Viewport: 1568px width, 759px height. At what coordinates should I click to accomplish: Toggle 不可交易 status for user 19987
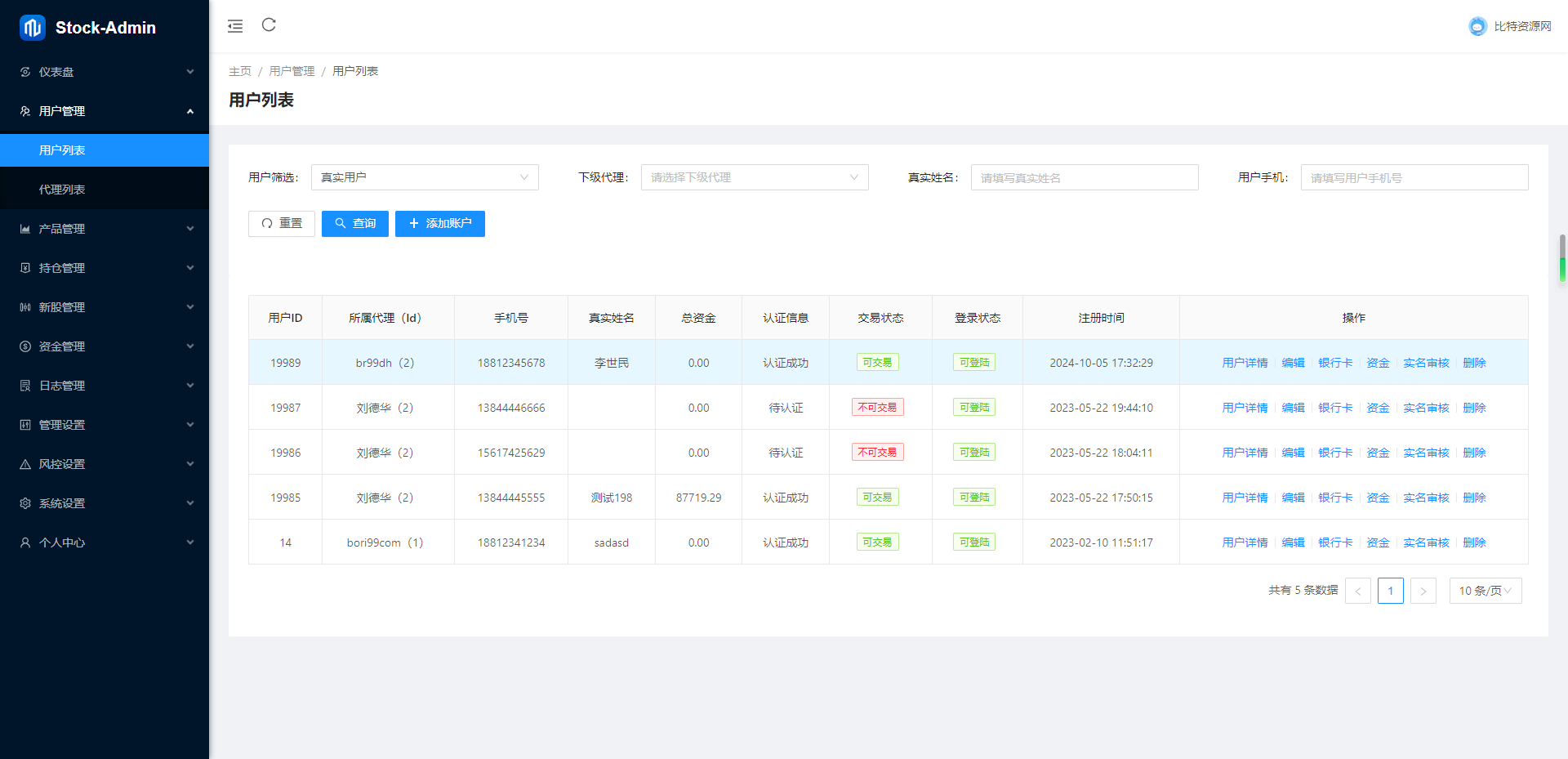pyautogui.click(x=878, y=407)
